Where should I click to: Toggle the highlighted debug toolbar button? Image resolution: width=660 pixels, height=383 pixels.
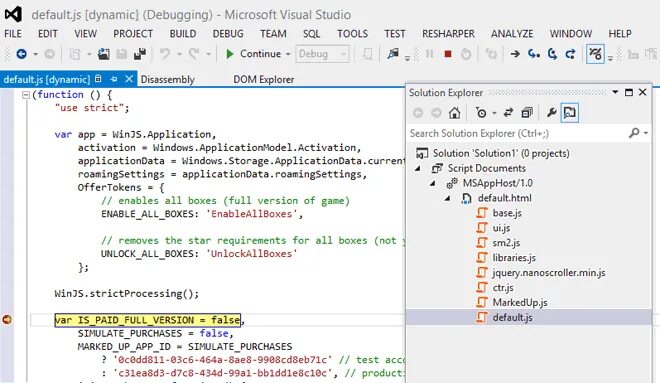(595, 54)
